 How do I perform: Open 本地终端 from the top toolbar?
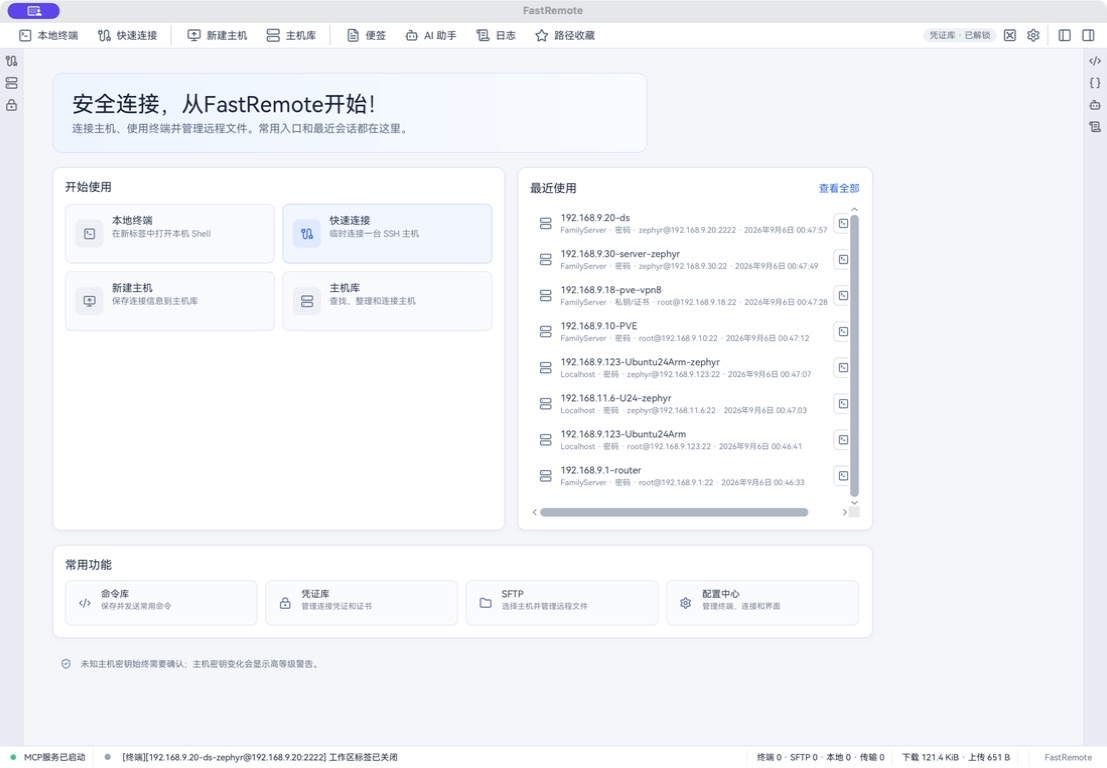click(48, 35)
